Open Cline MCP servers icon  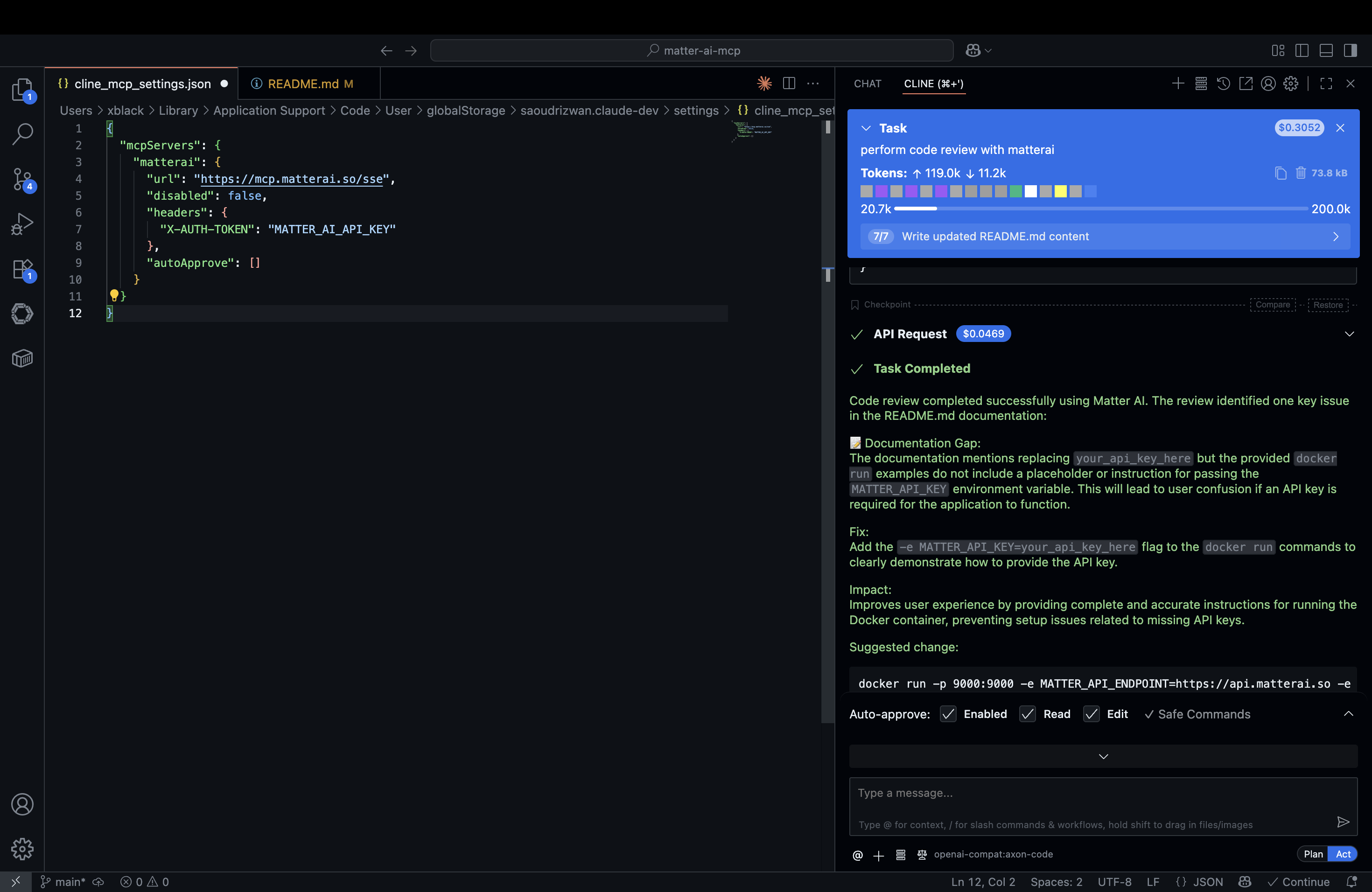(x=1201, y=84)
